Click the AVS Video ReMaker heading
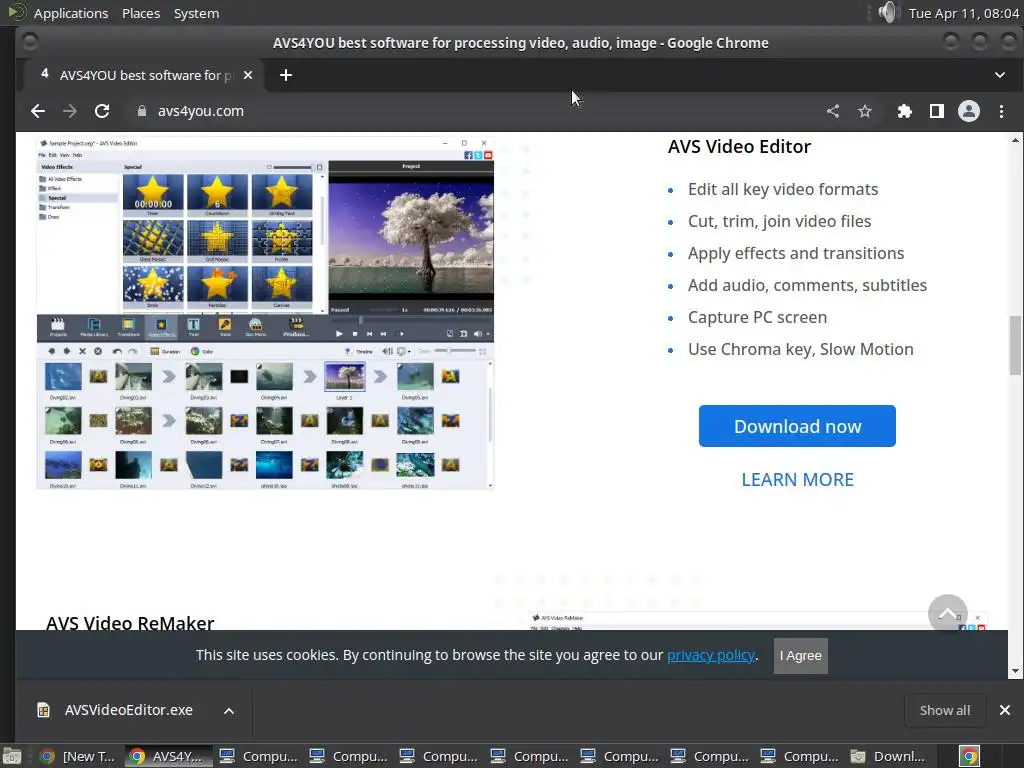Screen dimensions: 1024x768 (x=130, y=623)
